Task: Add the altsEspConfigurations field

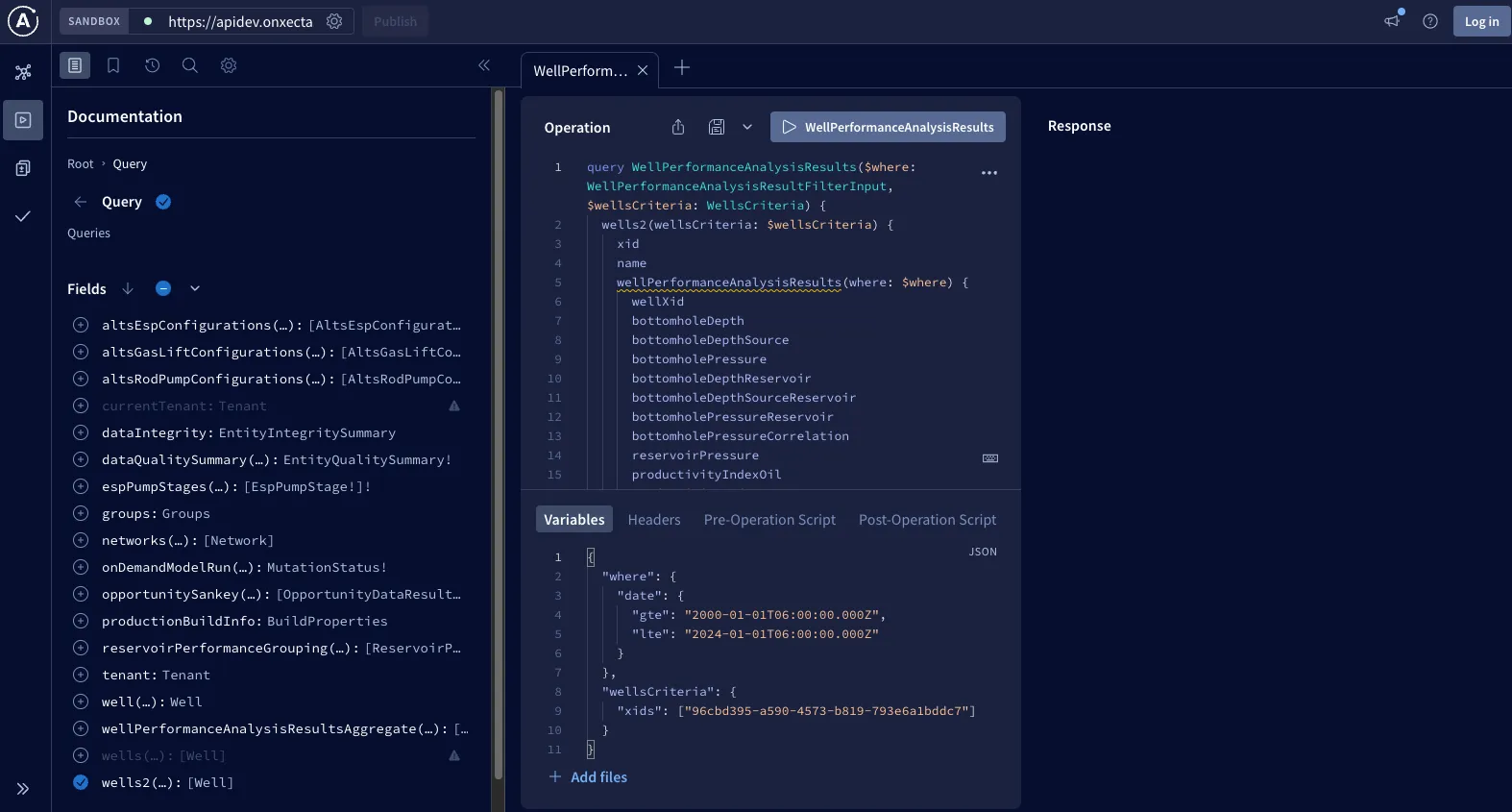Action: pos(81,325)
